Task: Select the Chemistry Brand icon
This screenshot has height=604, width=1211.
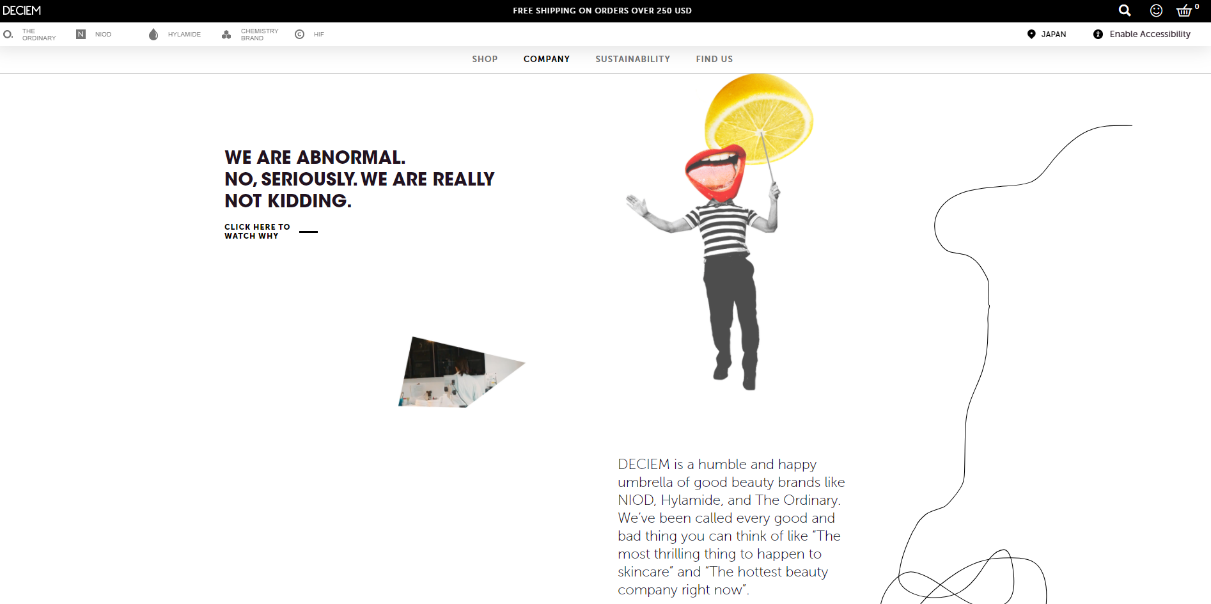Action: coord(227,34)
